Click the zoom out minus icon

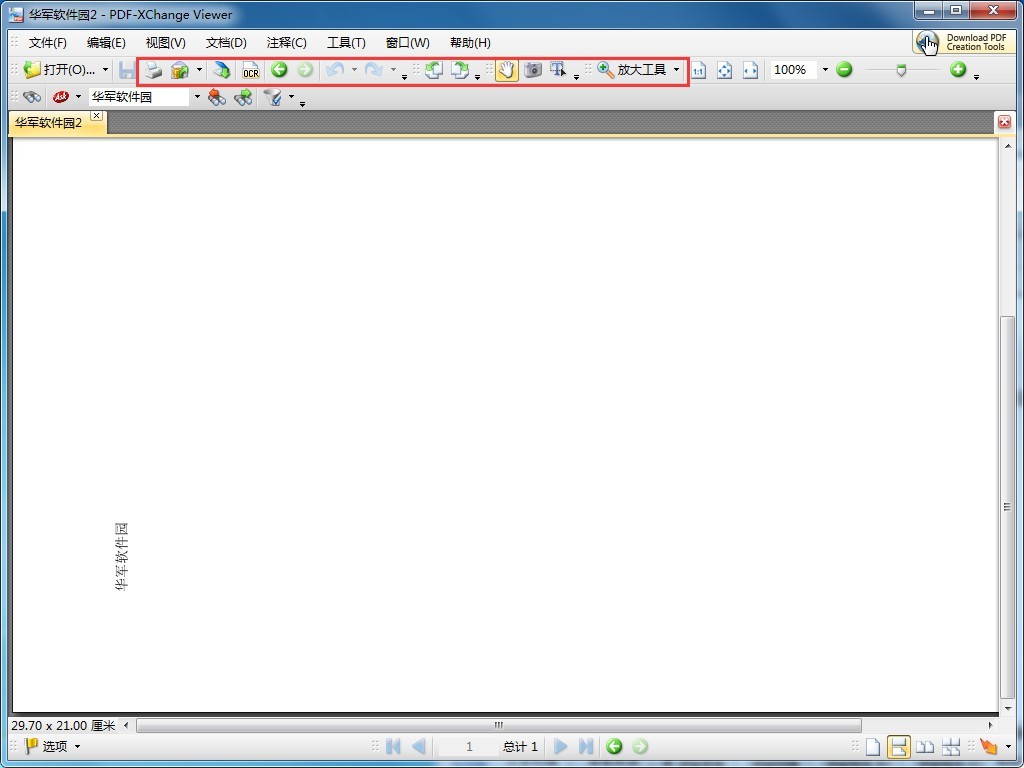844,70
